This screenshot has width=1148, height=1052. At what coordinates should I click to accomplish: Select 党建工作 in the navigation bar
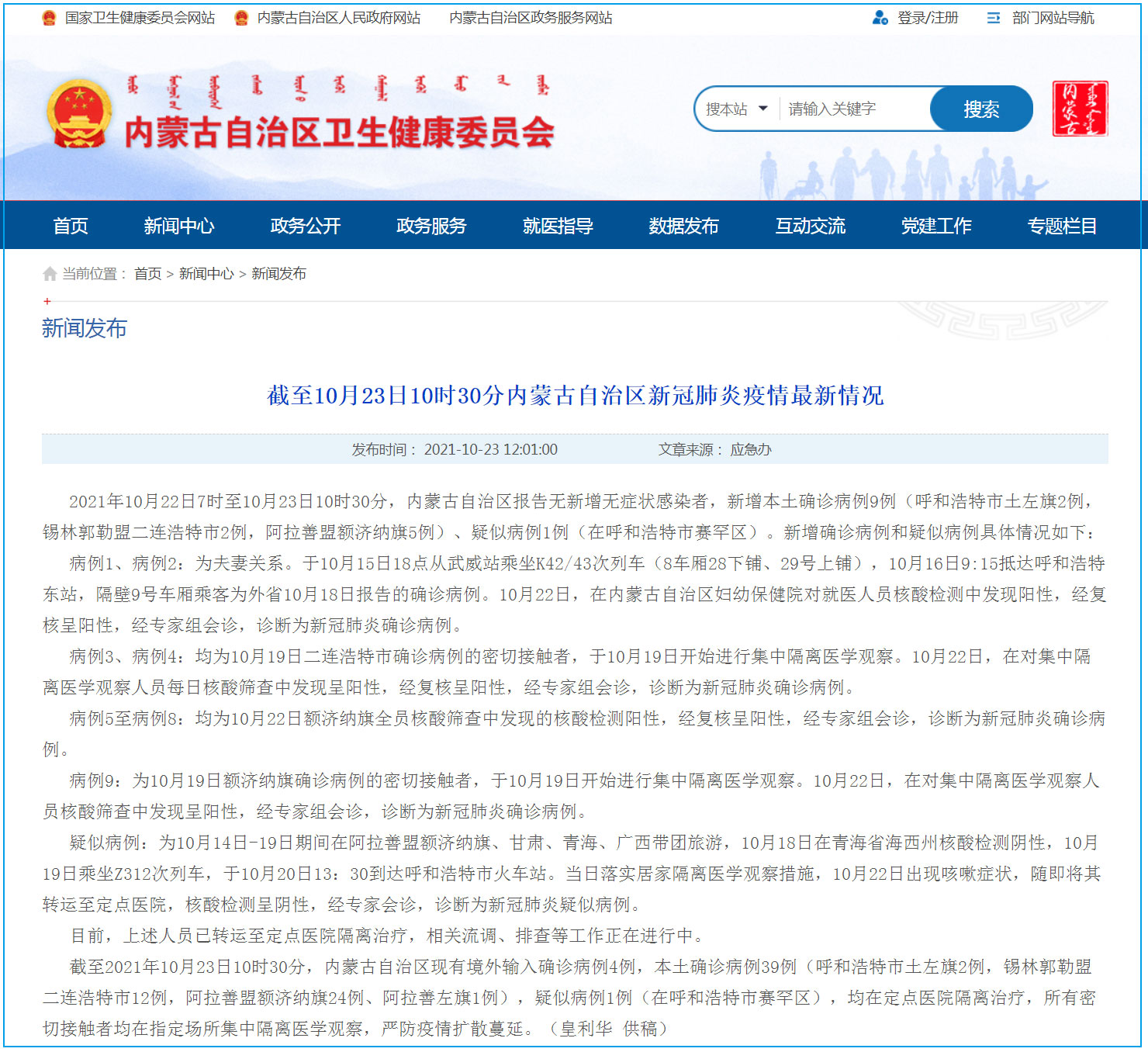[936, 226]
